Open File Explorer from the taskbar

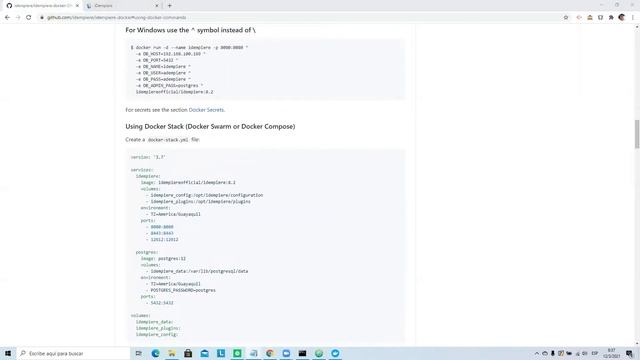[172, 353]
